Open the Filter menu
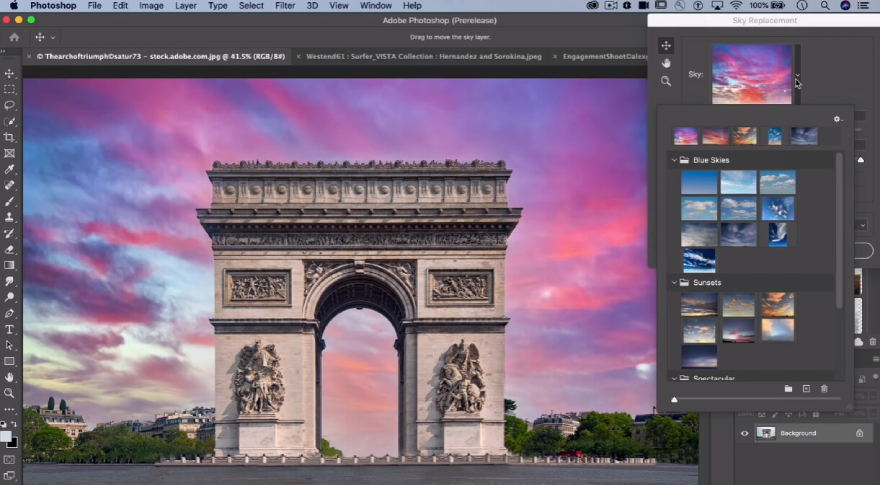 [285, 6]
